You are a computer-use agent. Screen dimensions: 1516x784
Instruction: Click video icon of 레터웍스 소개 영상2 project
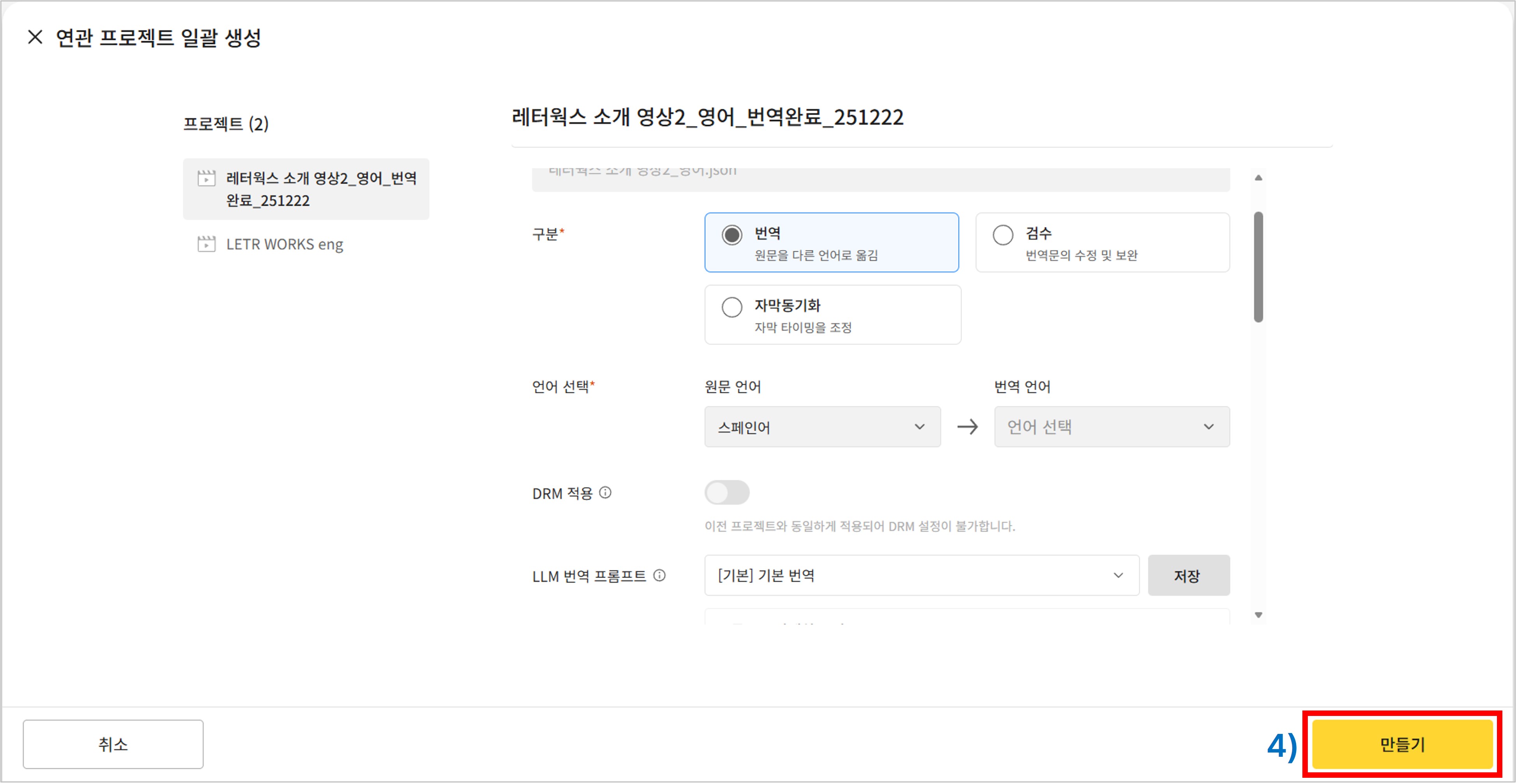click(x=206, y=178)
